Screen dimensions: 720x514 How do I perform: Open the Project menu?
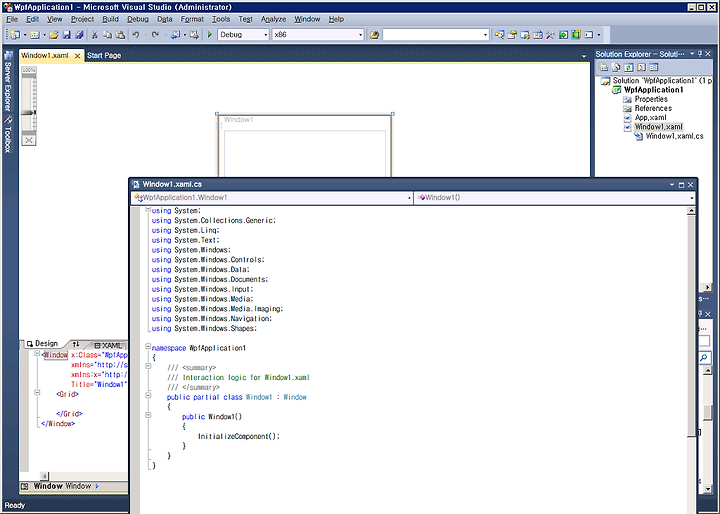click(82, 19)
